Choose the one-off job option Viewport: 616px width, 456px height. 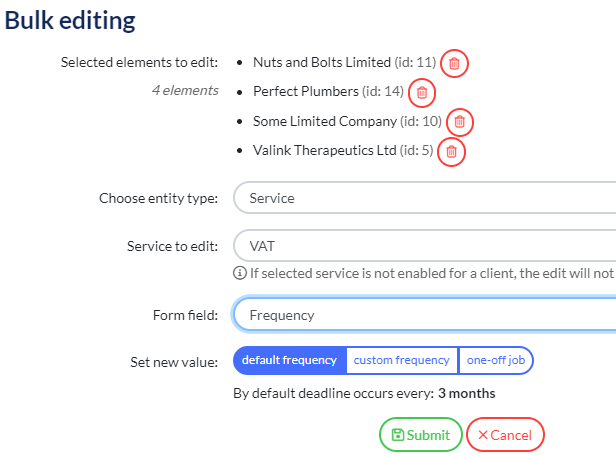pos(496,360)
